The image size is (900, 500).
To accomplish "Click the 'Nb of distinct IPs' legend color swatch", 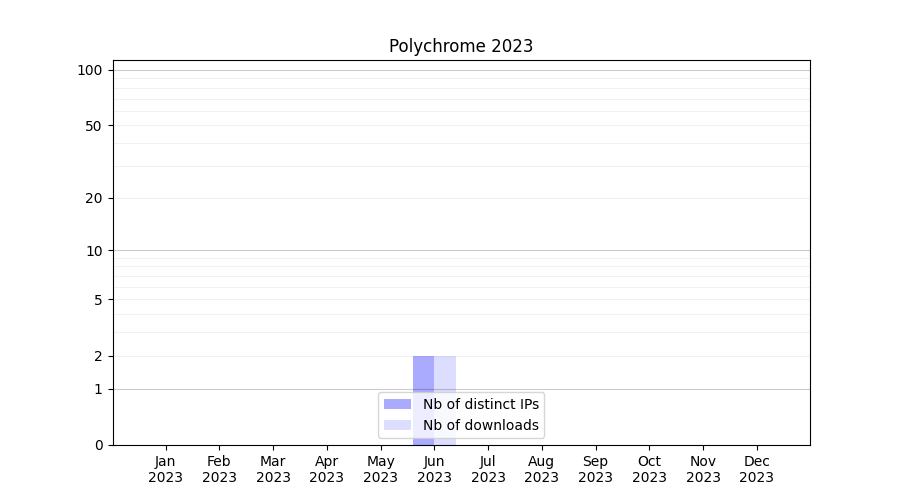I will click(397, 404).
